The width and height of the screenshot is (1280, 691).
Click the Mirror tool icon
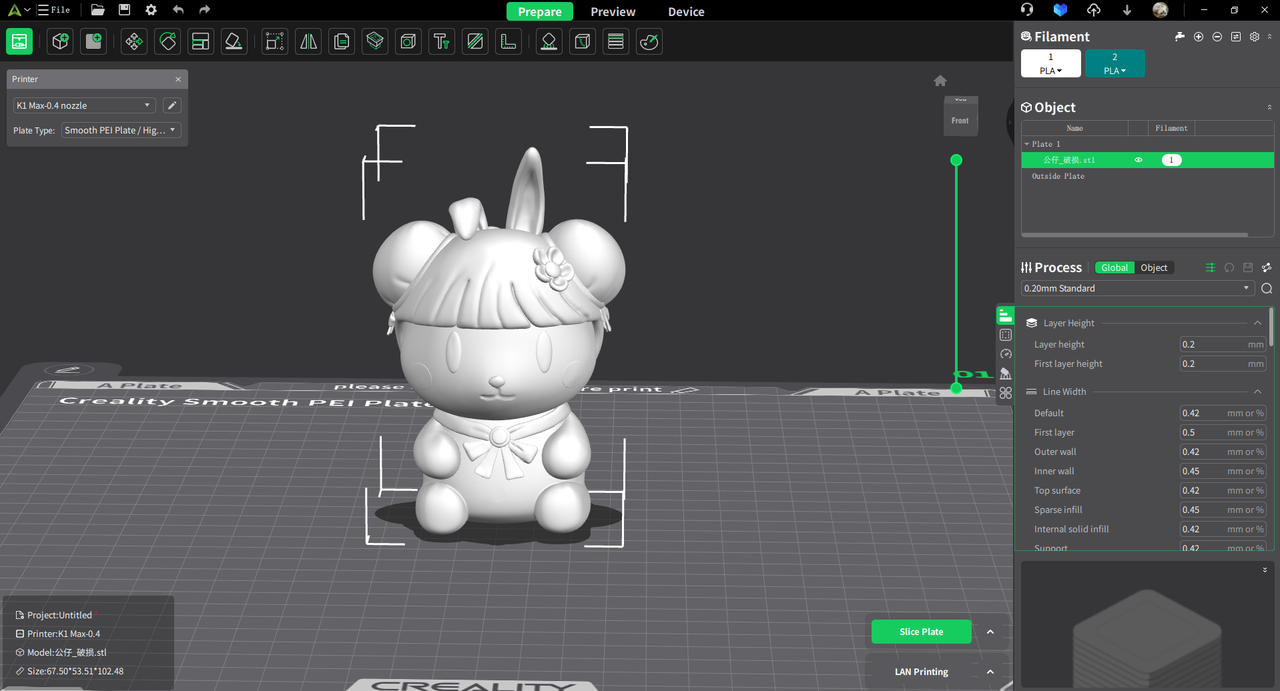[308, 42]
